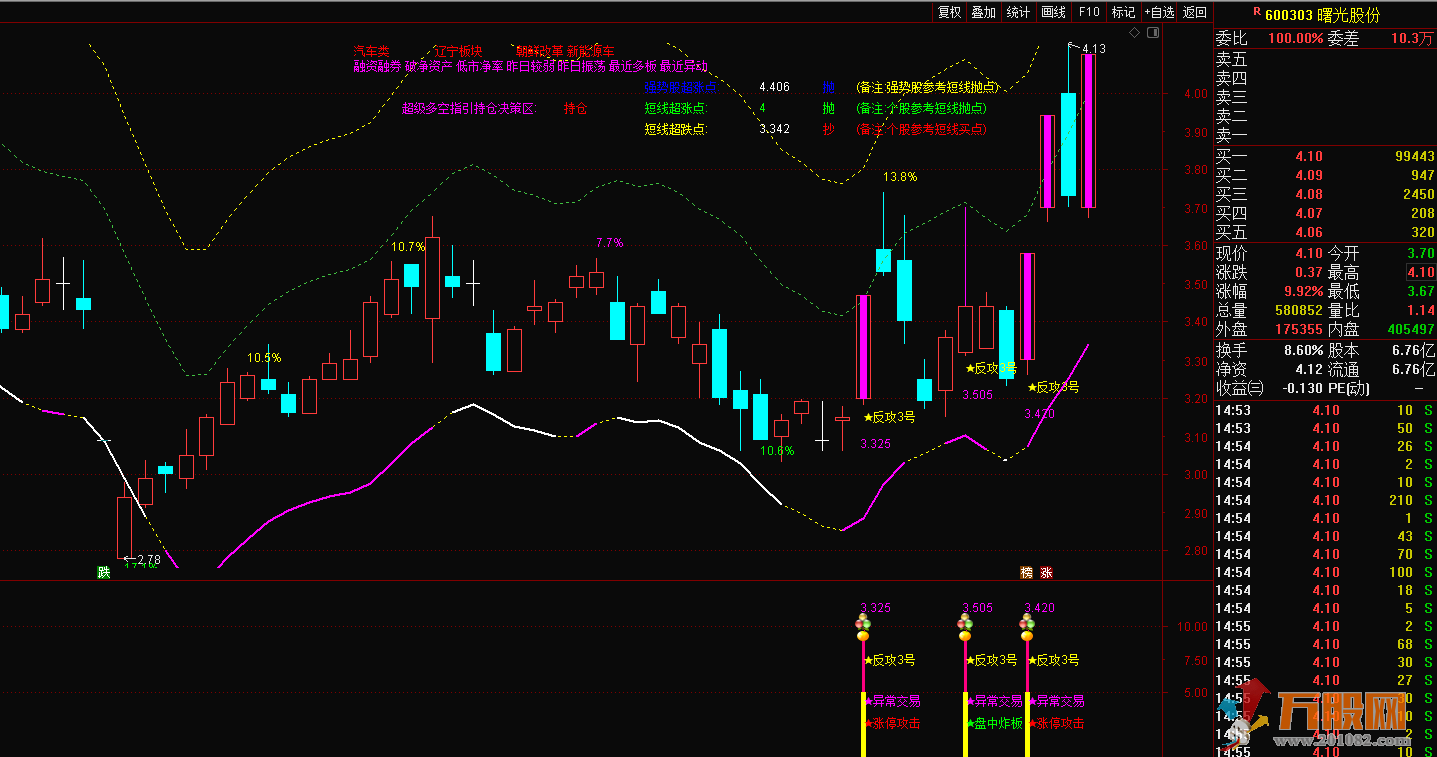Click 强势股超涨点 indicator label

point(682,88)
